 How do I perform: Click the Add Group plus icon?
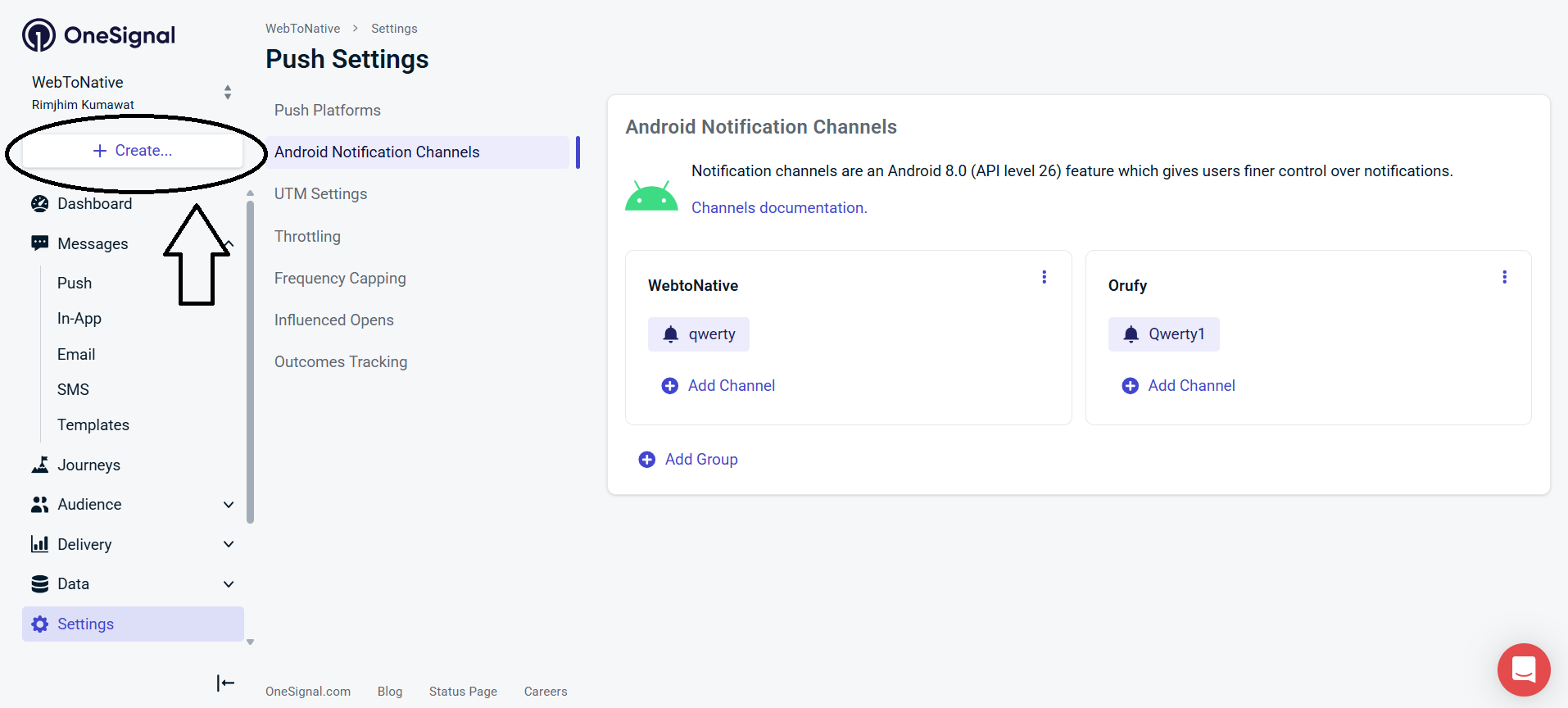click(646, 460)
